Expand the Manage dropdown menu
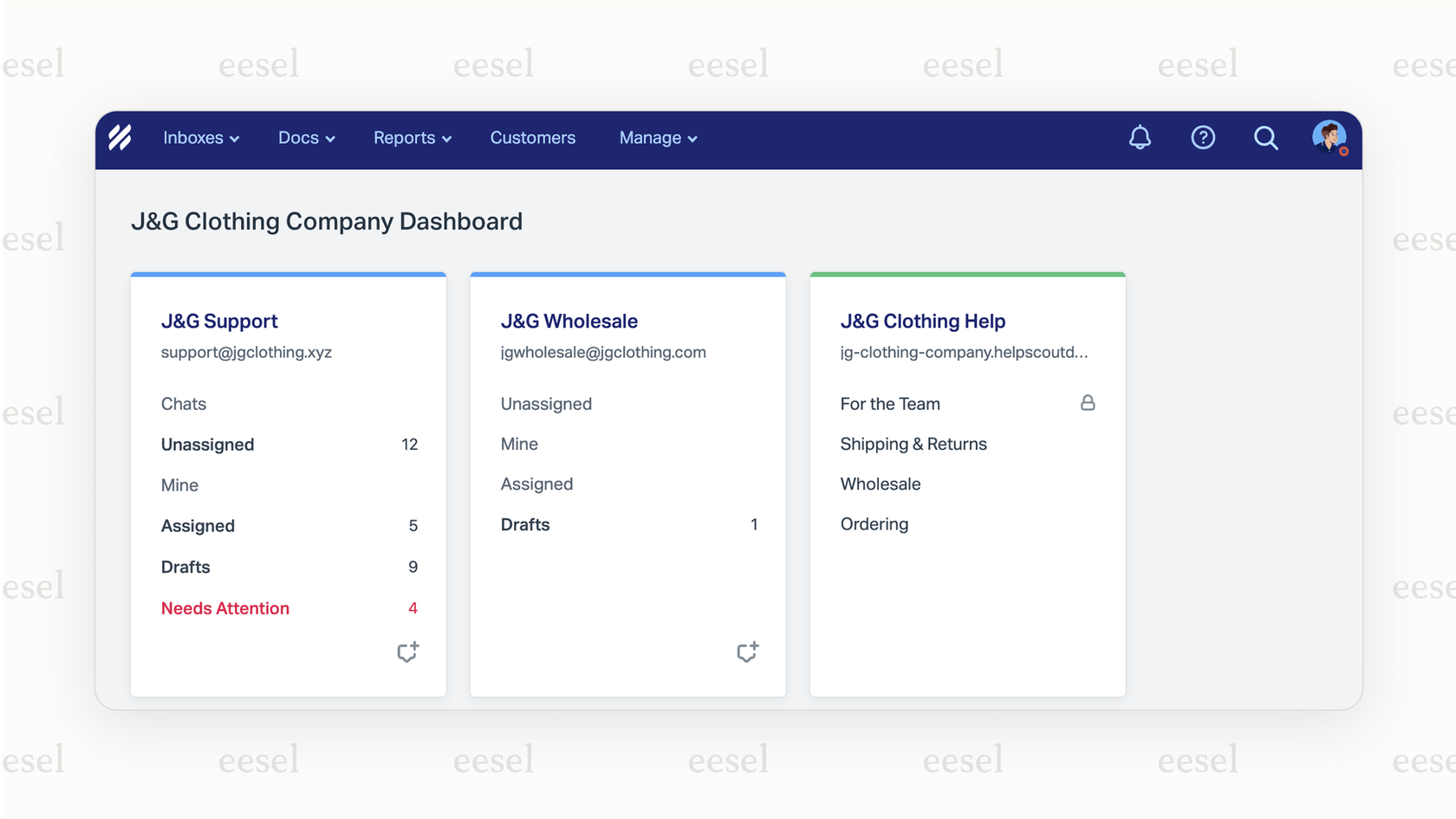Image resolution: width=1456 pixels, height=819 pixels. click(x=658, y=138)
